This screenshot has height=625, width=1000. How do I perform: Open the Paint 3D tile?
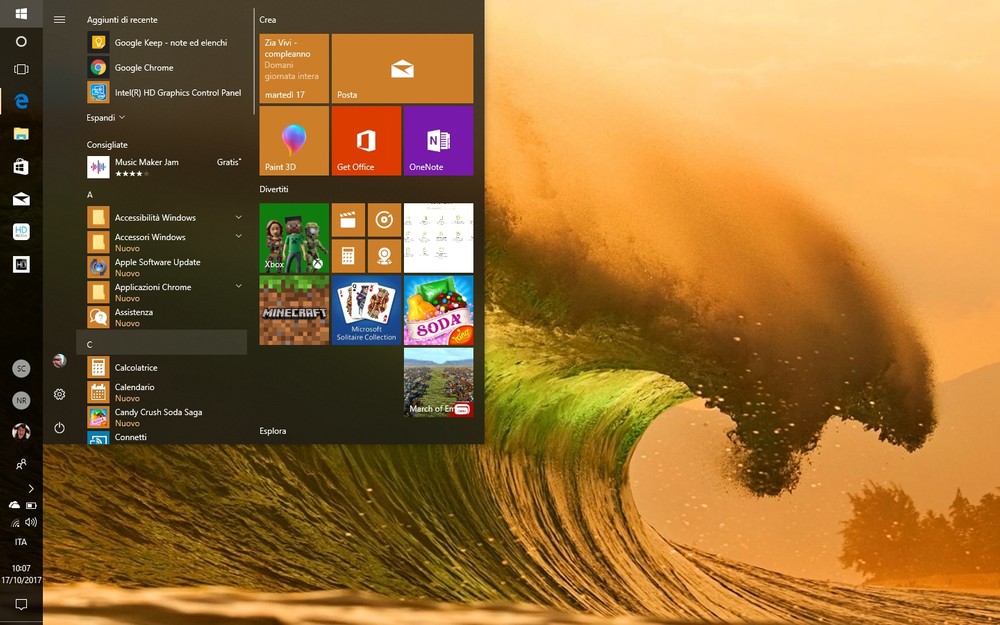[294, 141]
